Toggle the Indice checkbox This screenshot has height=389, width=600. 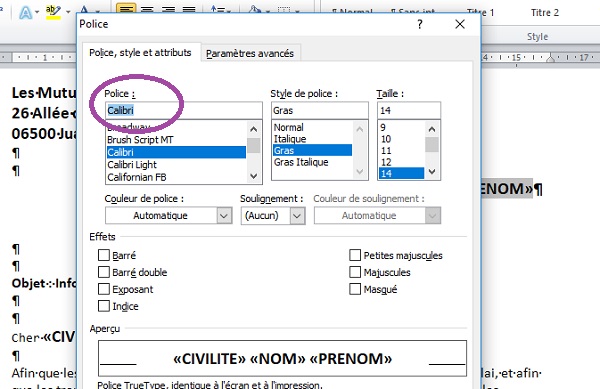(104, 306)
